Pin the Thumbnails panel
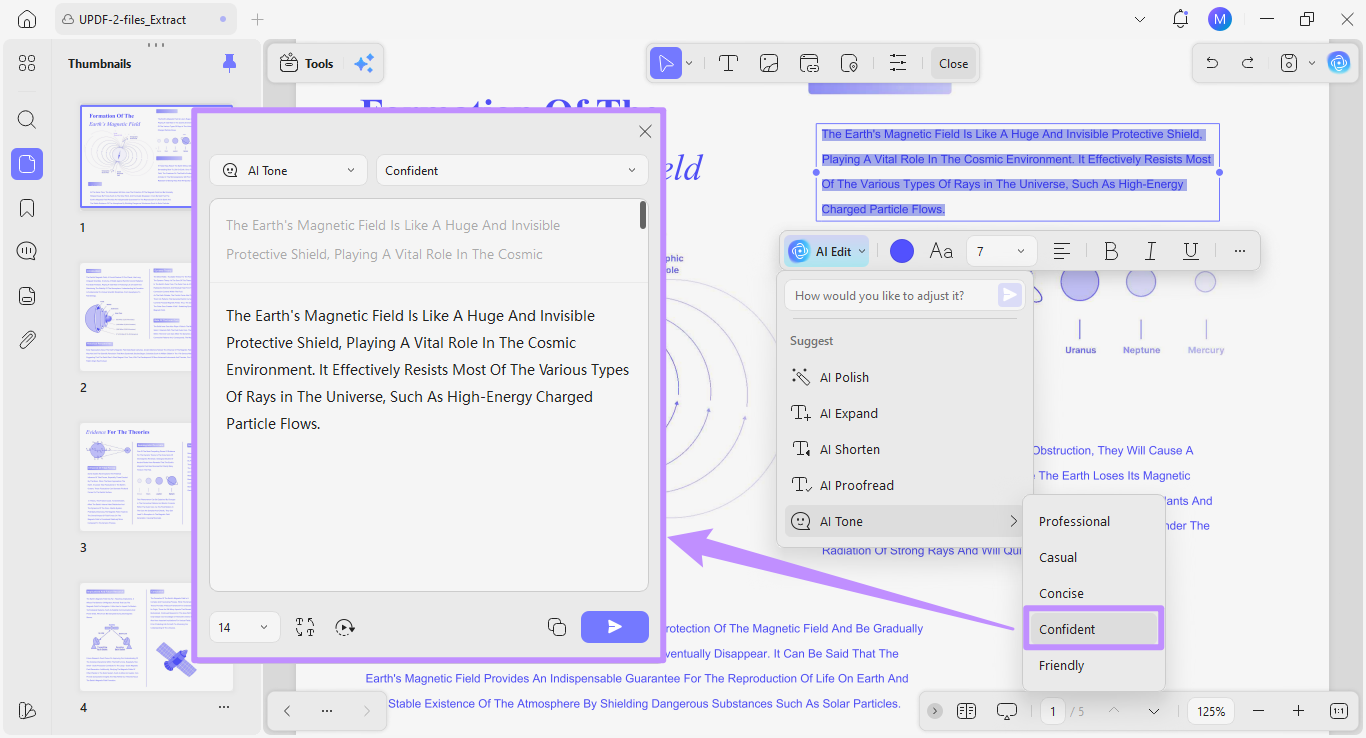The height and width of the screenshot is (738, 1366). (x=229, y=63)
